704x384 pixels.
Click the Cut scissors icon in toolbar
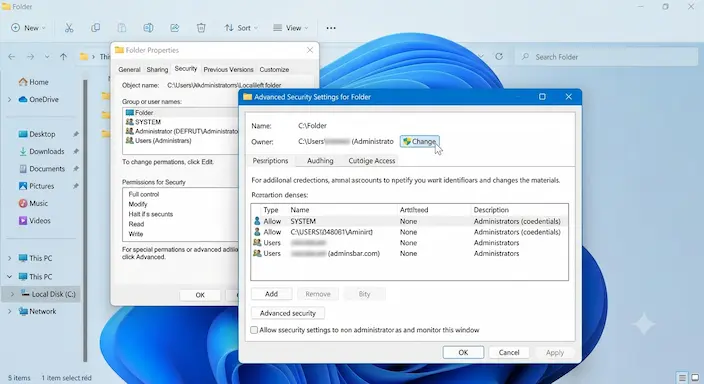pyautogui.click(x=69, y=28)
